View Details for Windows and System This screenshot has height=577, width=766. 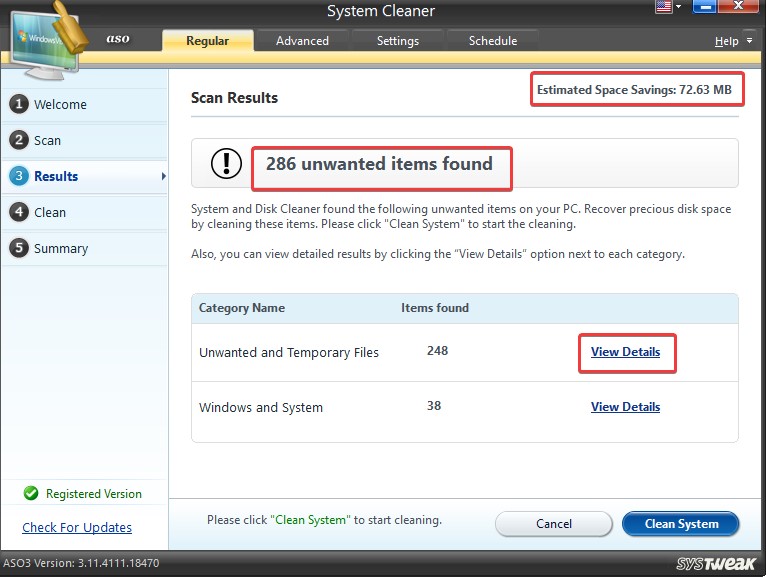[x=625, y=407]
